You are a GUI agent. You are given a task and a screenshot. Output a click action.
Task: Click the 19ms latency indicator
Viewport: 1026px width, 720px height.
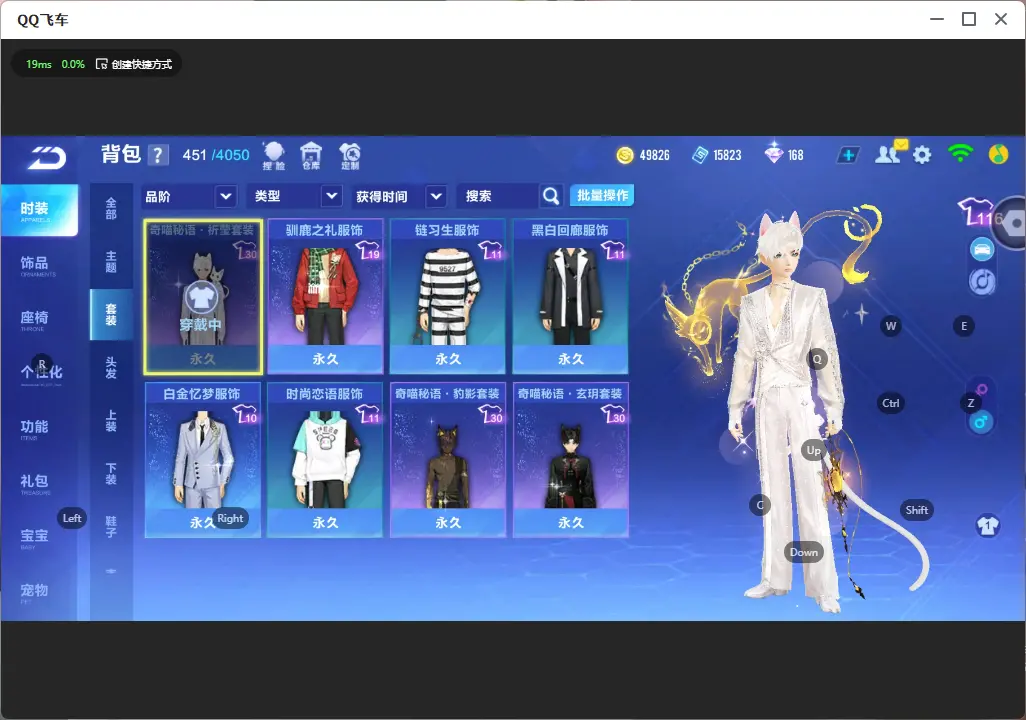point(39,64)
